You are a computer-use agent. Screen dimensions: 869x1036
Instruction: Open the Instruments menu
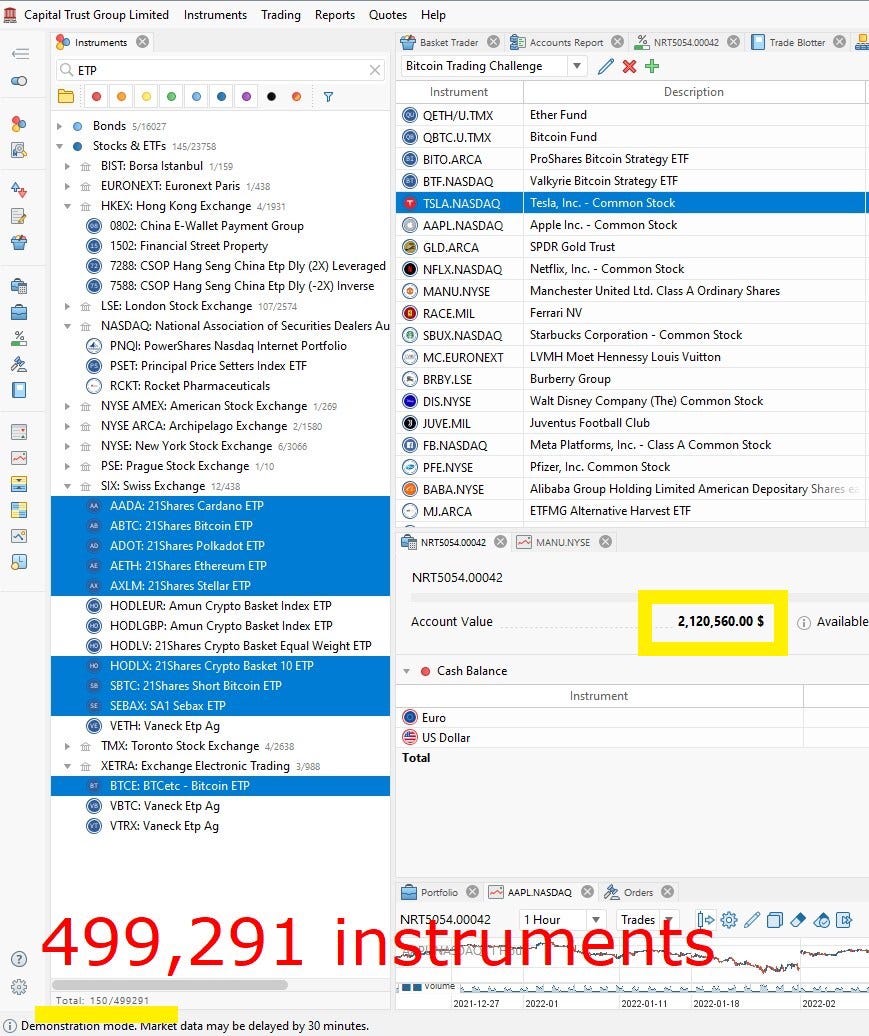coord(215,15)
